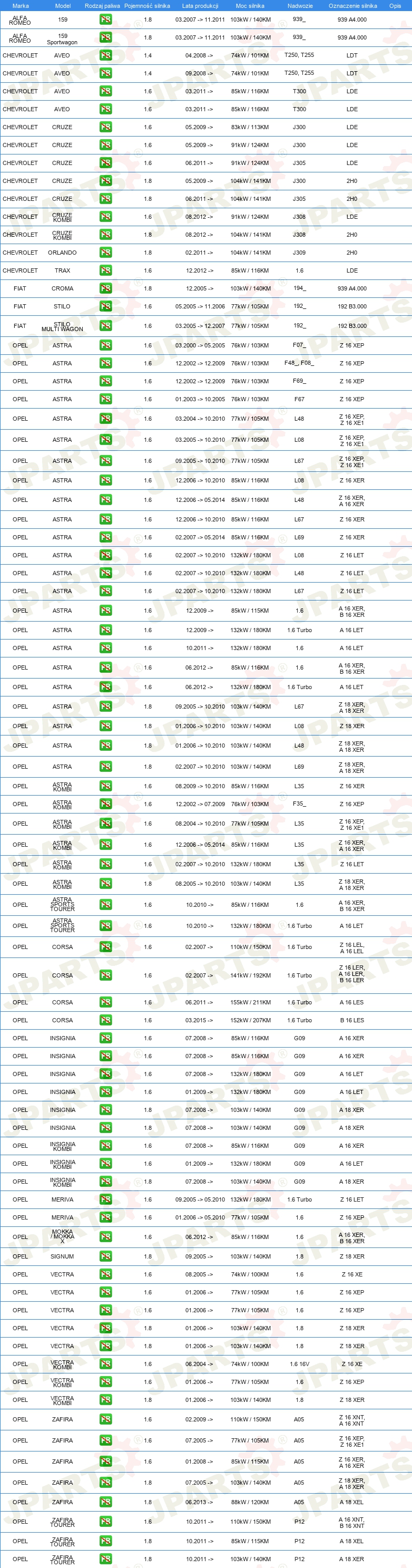
Task: Click the fuel icon in the Chevrolet Trax row
Action: 105,270
